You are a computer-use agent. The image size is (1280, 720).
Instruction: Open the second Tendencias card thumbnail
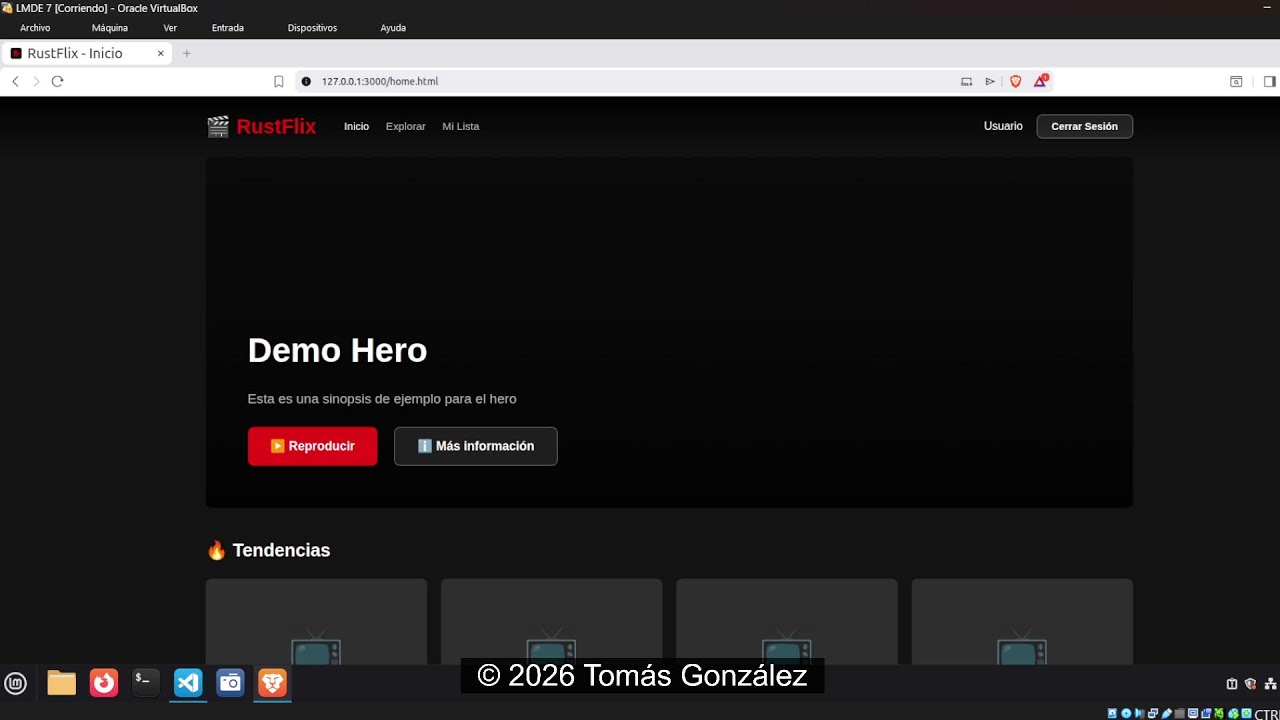click(x=552, y=622)
